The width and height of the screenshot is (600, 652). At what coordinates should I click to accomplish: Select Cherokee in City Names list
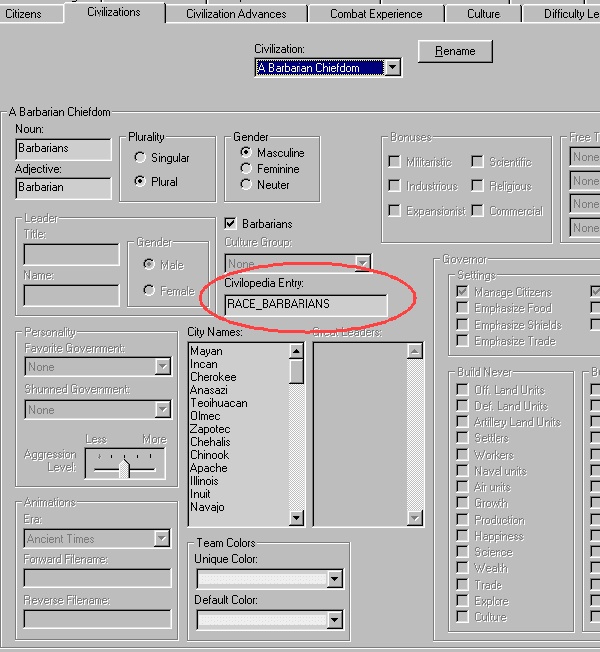point(213,377)
